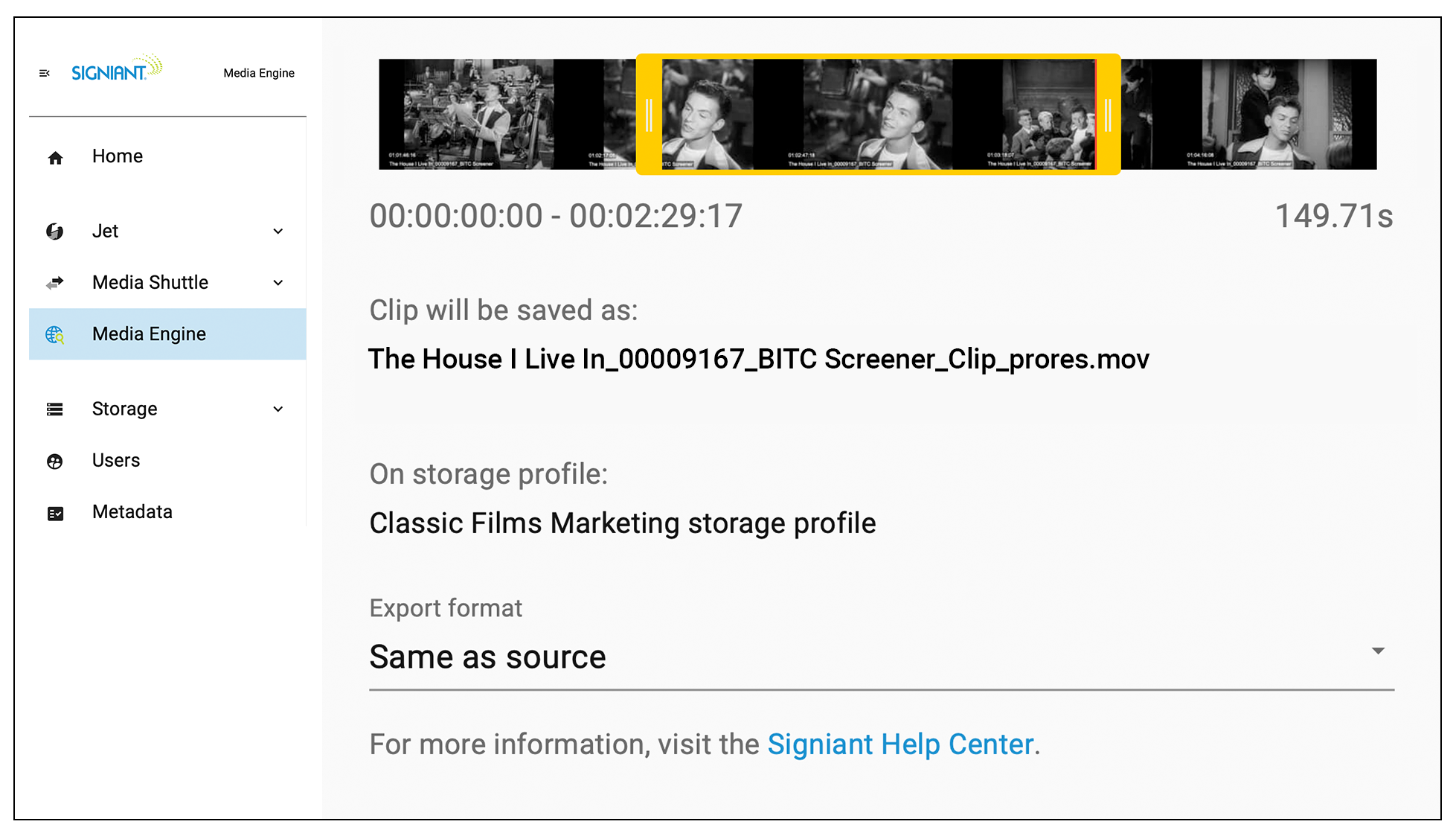The image size is (1456, 836).
Task: Select the Home icon in sidebar
Action: [x=54, y=157]
